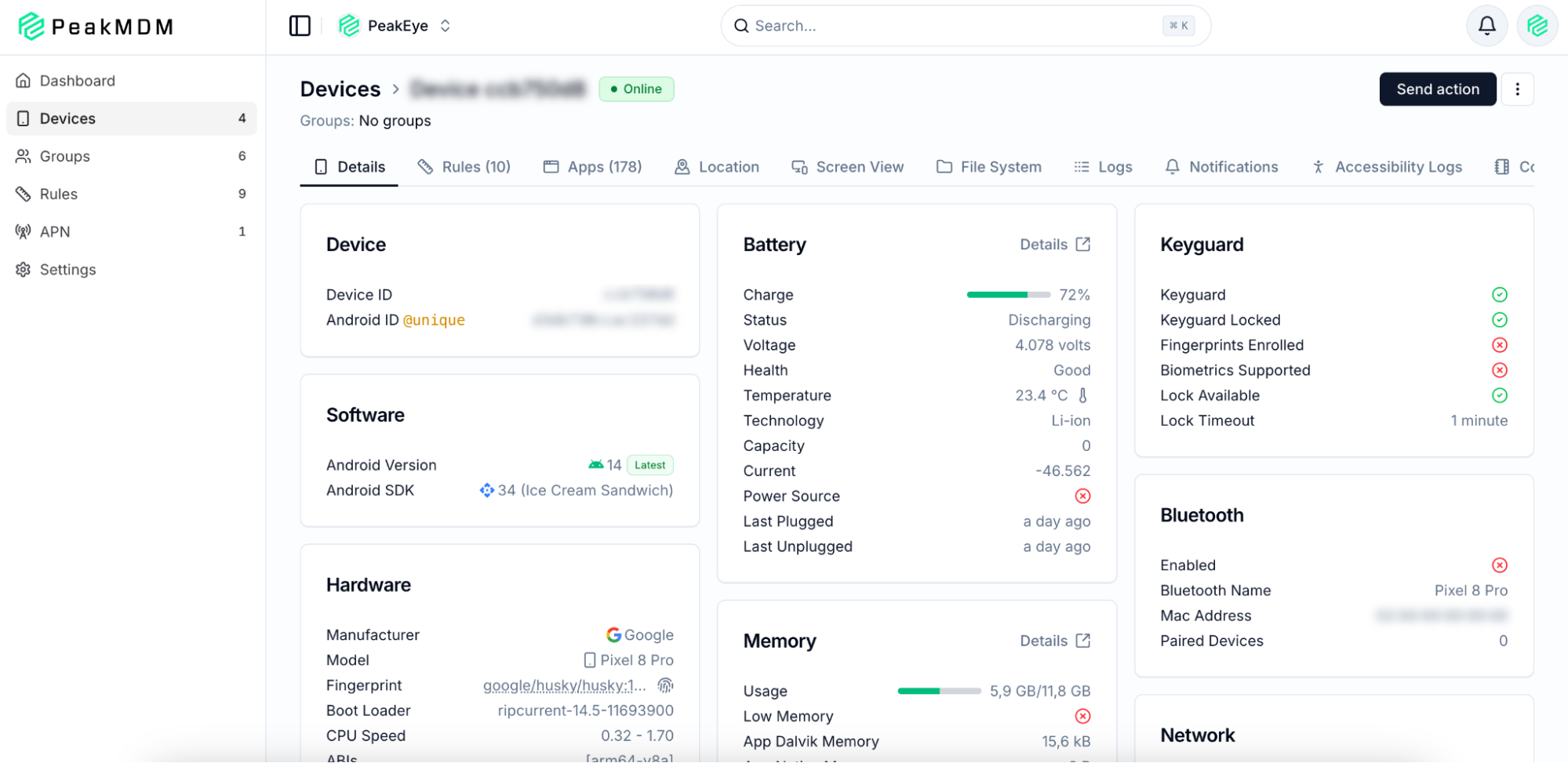
Task: Open Battery details external link icon
Action: click(1082, 245)
